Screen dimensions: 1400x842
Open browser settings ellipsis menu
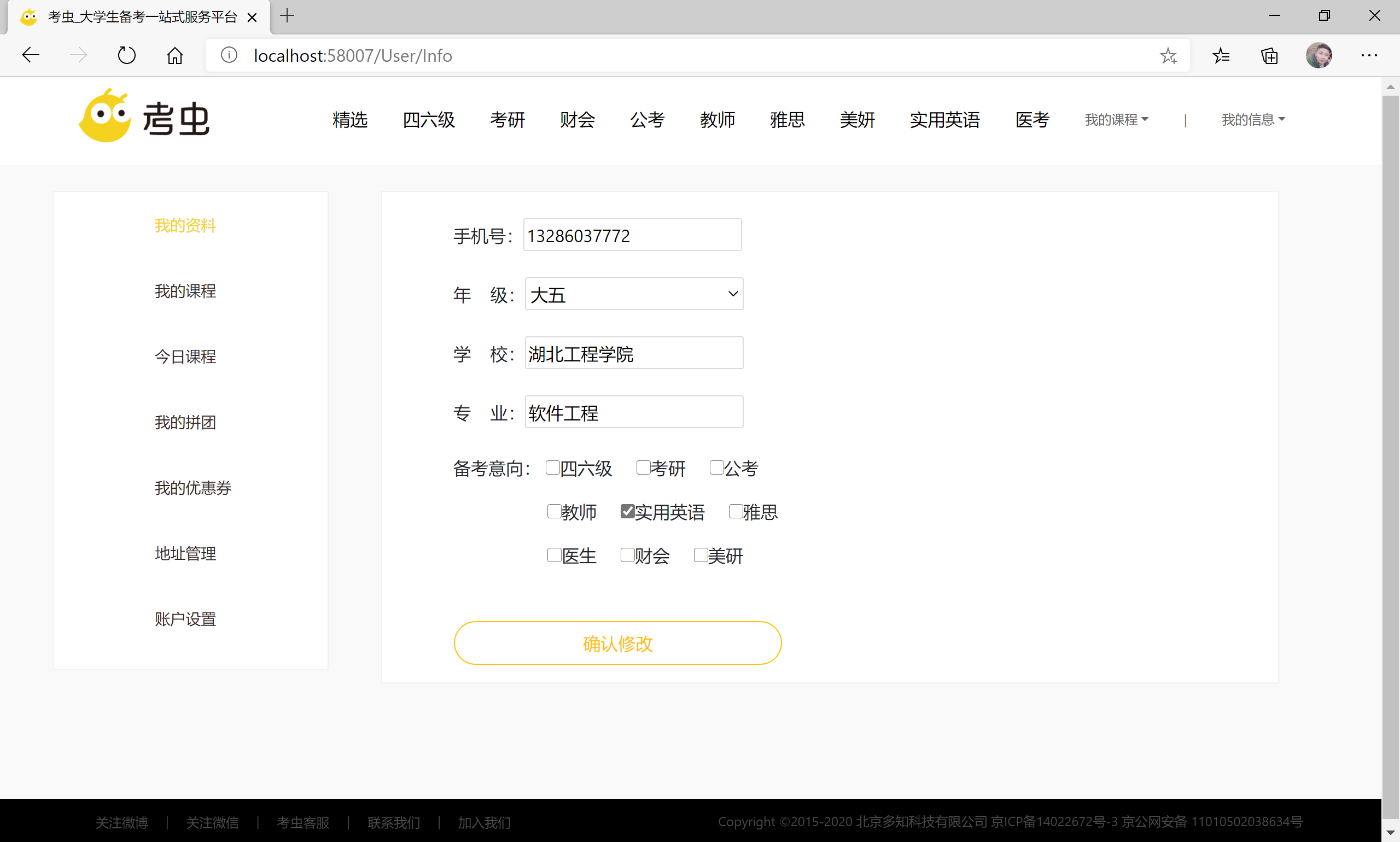pos(1369,56)
